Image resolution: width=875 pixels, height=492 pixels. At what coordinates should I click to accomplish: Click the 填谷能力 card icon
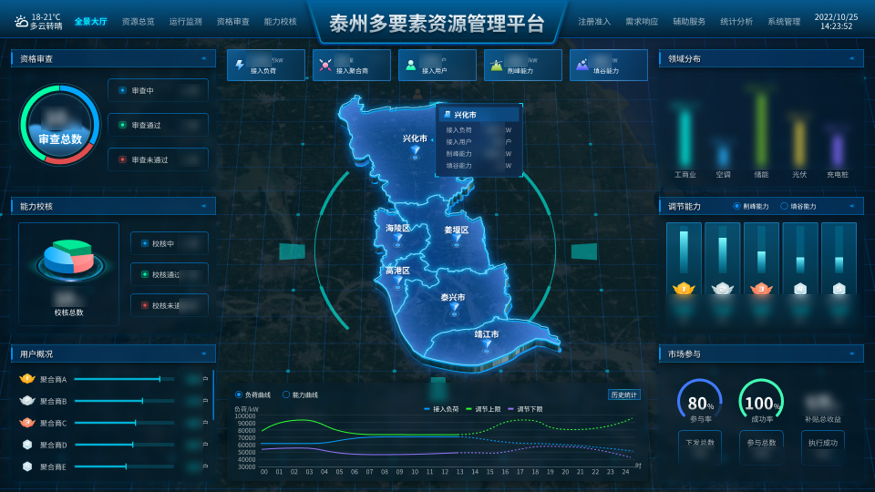582,66
